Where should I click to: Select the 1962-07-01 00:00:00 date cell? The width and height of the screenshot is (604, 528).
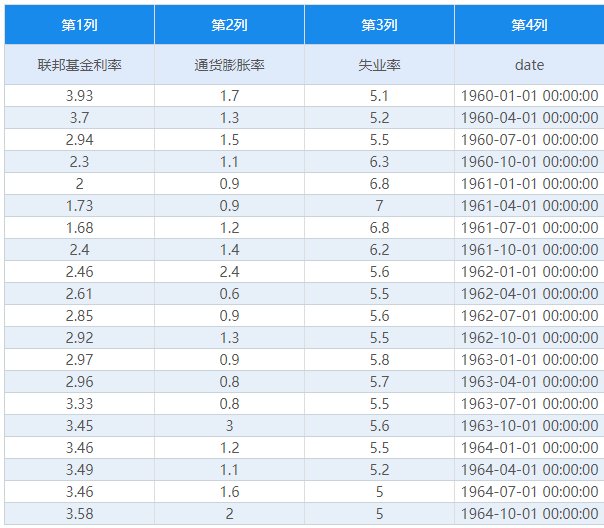[529, 315]
